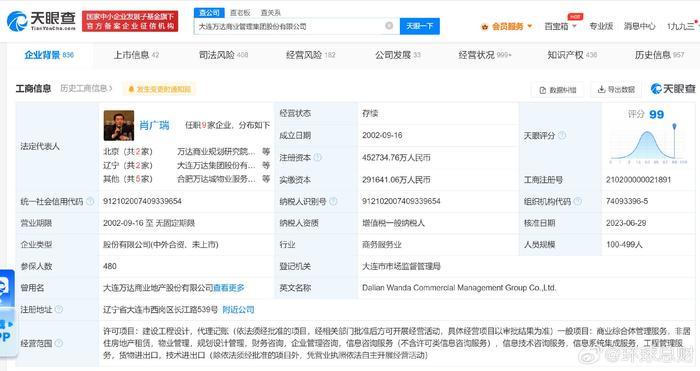
Task: Click 发生变更时通知我 notification button
Action: click(x=159, y=89)
